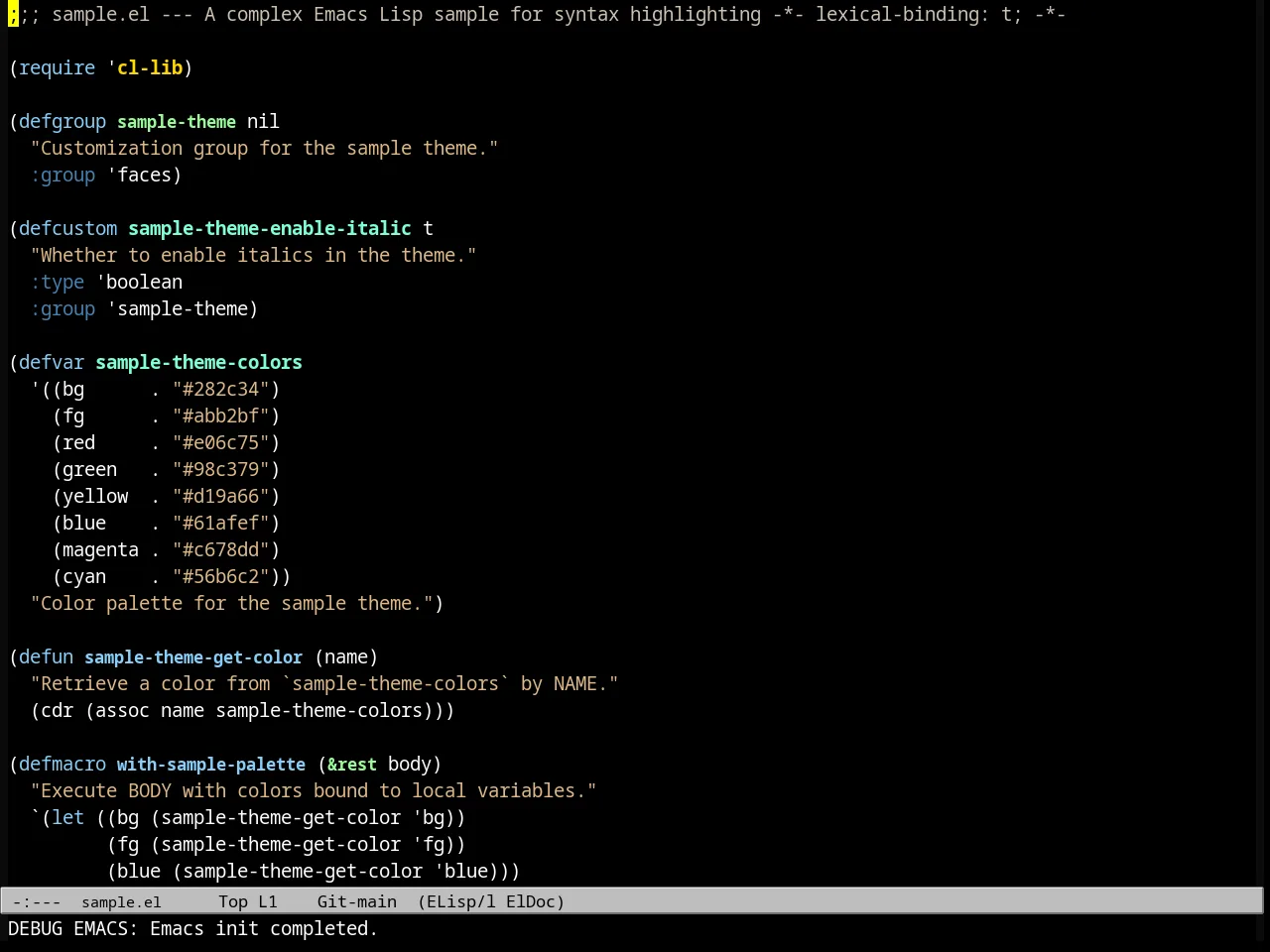Click the '&rest' keyword
The width and height of the screenshot is (1270, 952).
click(x=352, y=764)
